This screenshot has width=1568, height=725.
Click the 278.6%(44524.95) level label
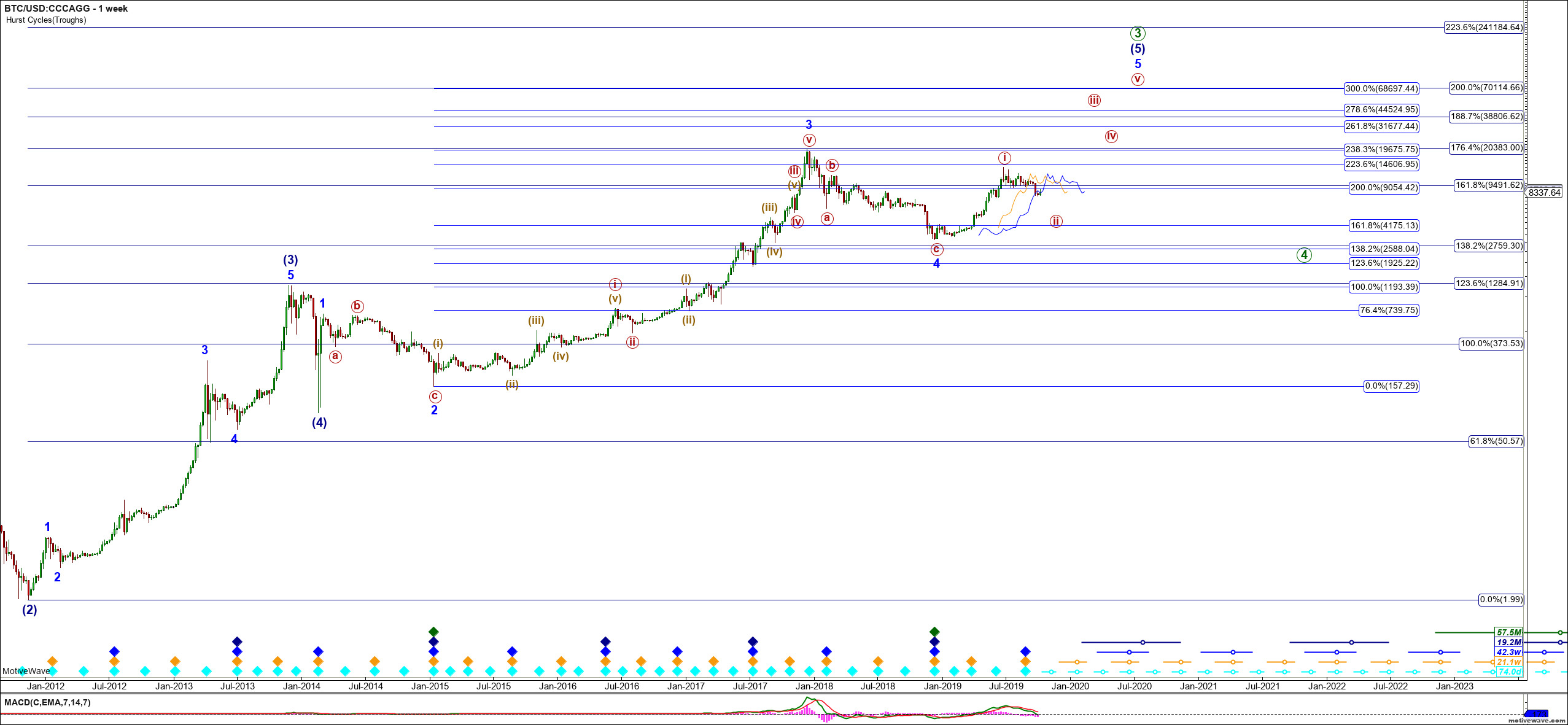pos(1381,109)
